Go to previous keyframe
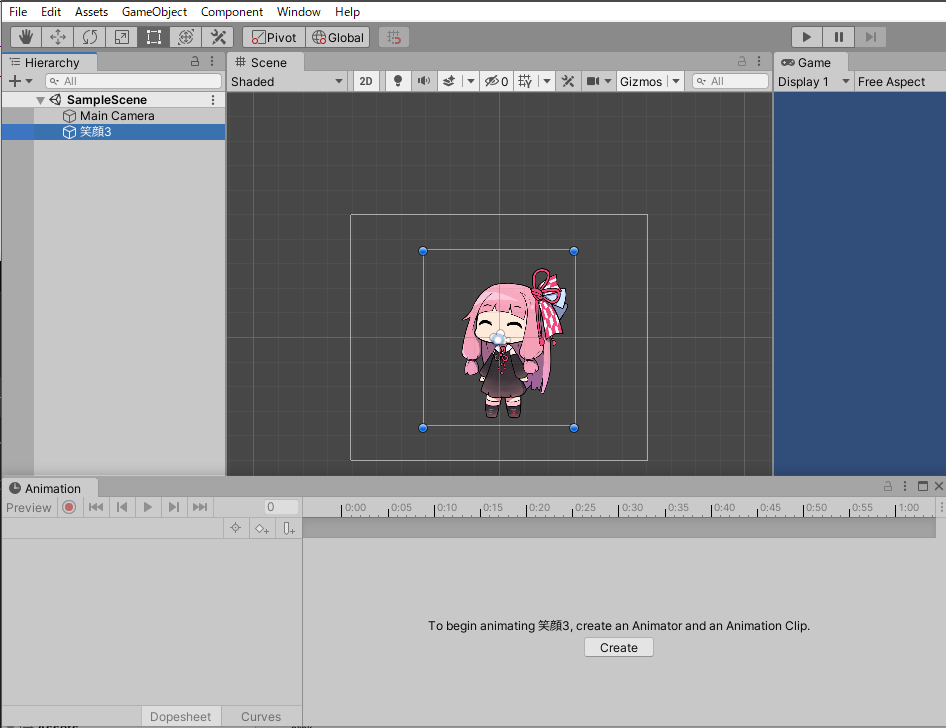The image size is (946, 728). pyautogui.click(x=122, y=507)
